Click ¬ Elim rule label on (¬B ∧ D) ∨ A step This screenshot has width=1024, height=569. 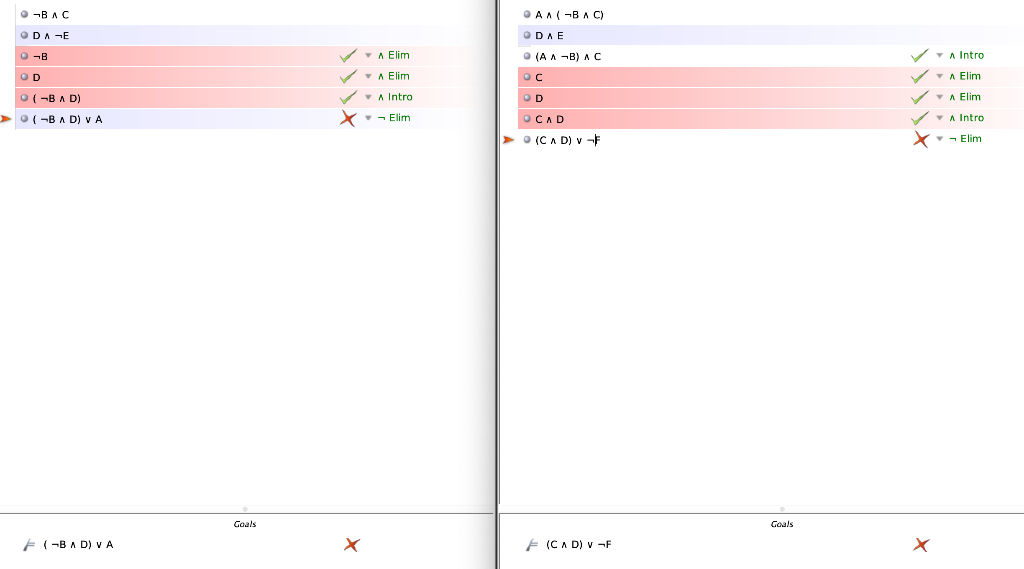pyautogui.click(x=394, y=118)
